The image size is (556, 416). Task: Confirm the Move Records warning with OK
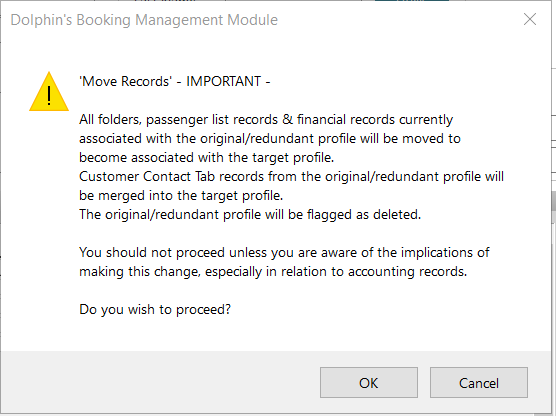click(369, 383)
